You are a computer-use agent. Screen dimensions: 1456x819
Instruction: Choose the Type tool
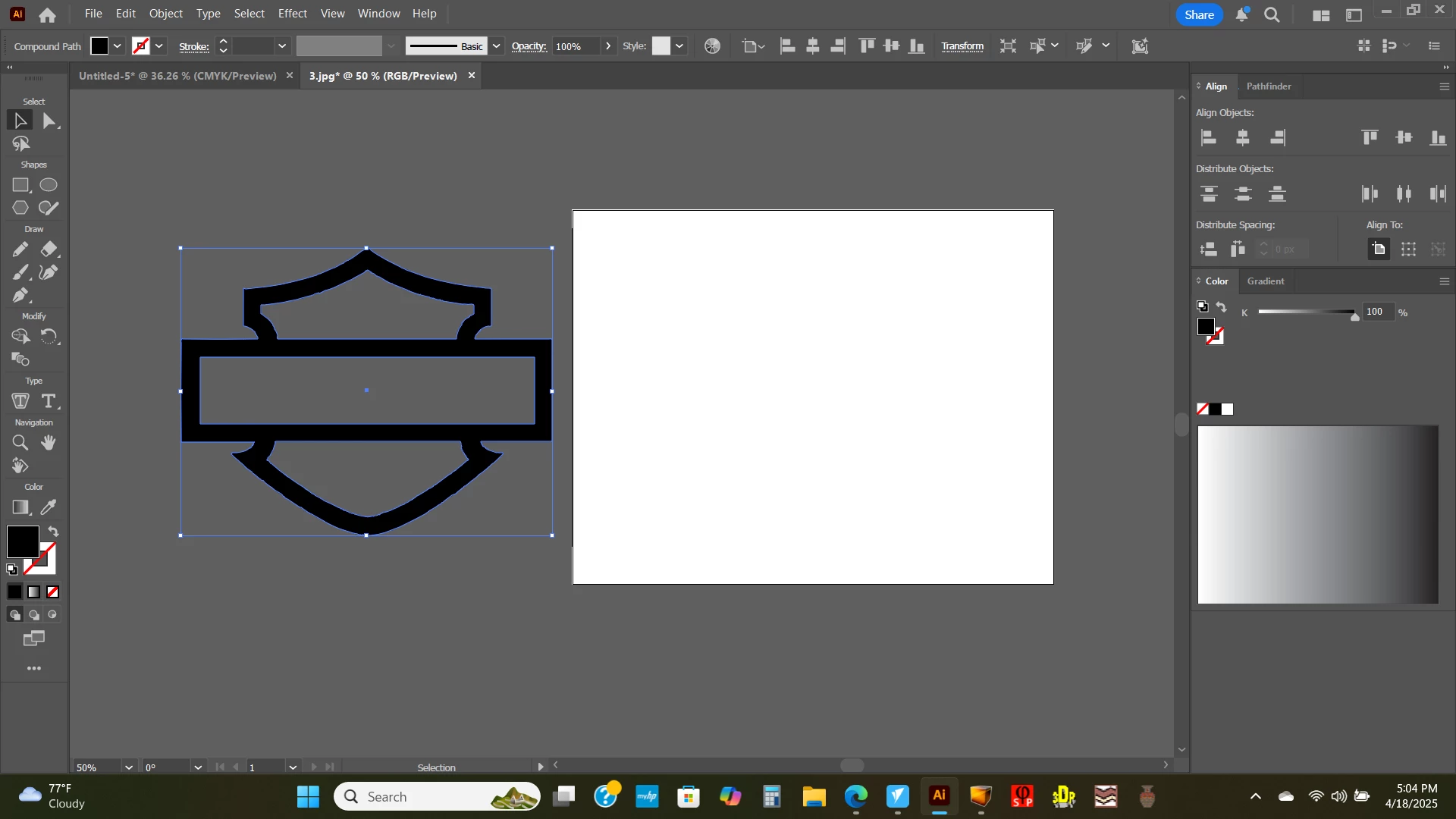click(49, 401)
